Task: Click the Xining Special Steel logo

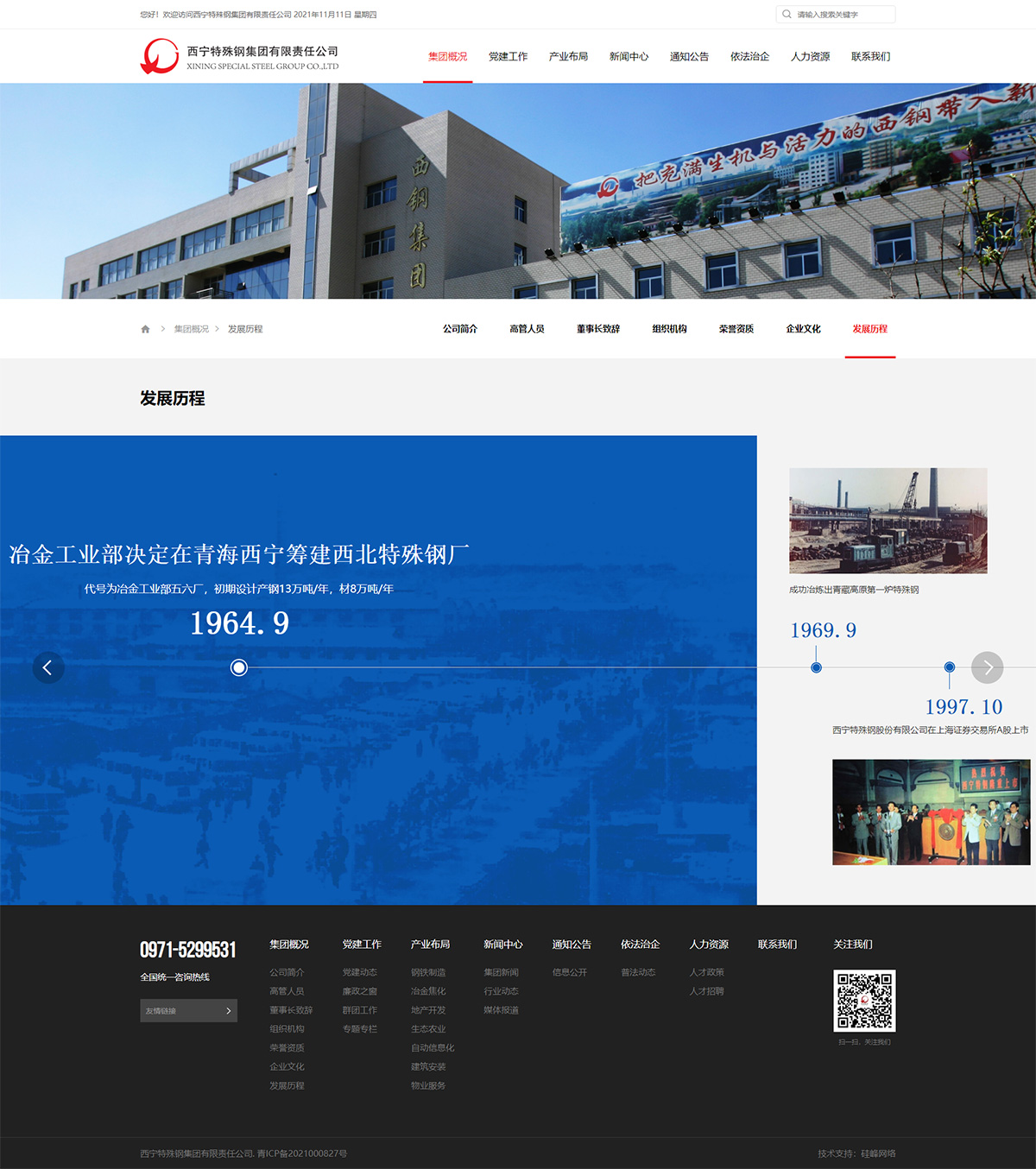Action: pyautogui.click(x=160, y=57)
